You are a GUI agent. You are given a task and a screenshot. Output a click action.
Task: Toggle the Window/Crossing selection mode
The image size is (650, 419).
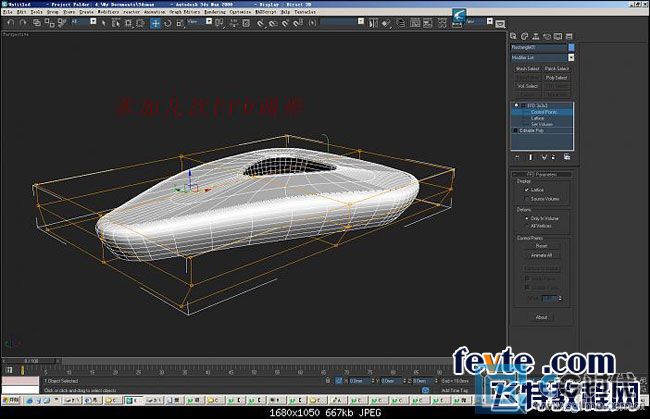pyautogui.click(x=141, y=23)
